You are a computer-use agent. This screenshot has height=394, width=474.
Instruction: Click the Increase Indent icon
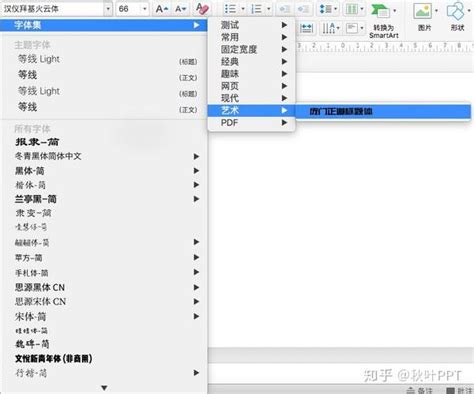pyautogui.click(x=303, y=9)
